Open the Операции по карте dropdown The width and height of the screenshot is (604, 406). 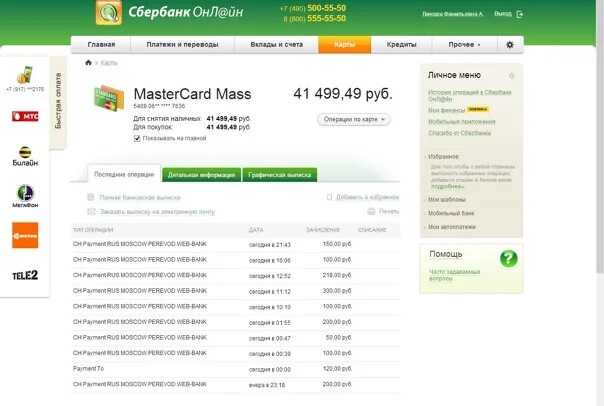tap(354, 119)
